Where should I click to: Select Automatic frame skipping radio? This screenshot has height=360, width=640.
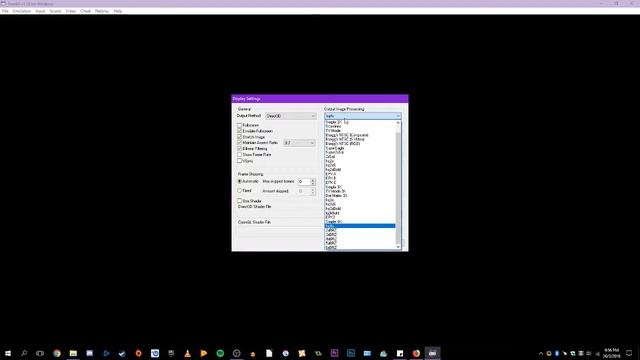(240, 181)
